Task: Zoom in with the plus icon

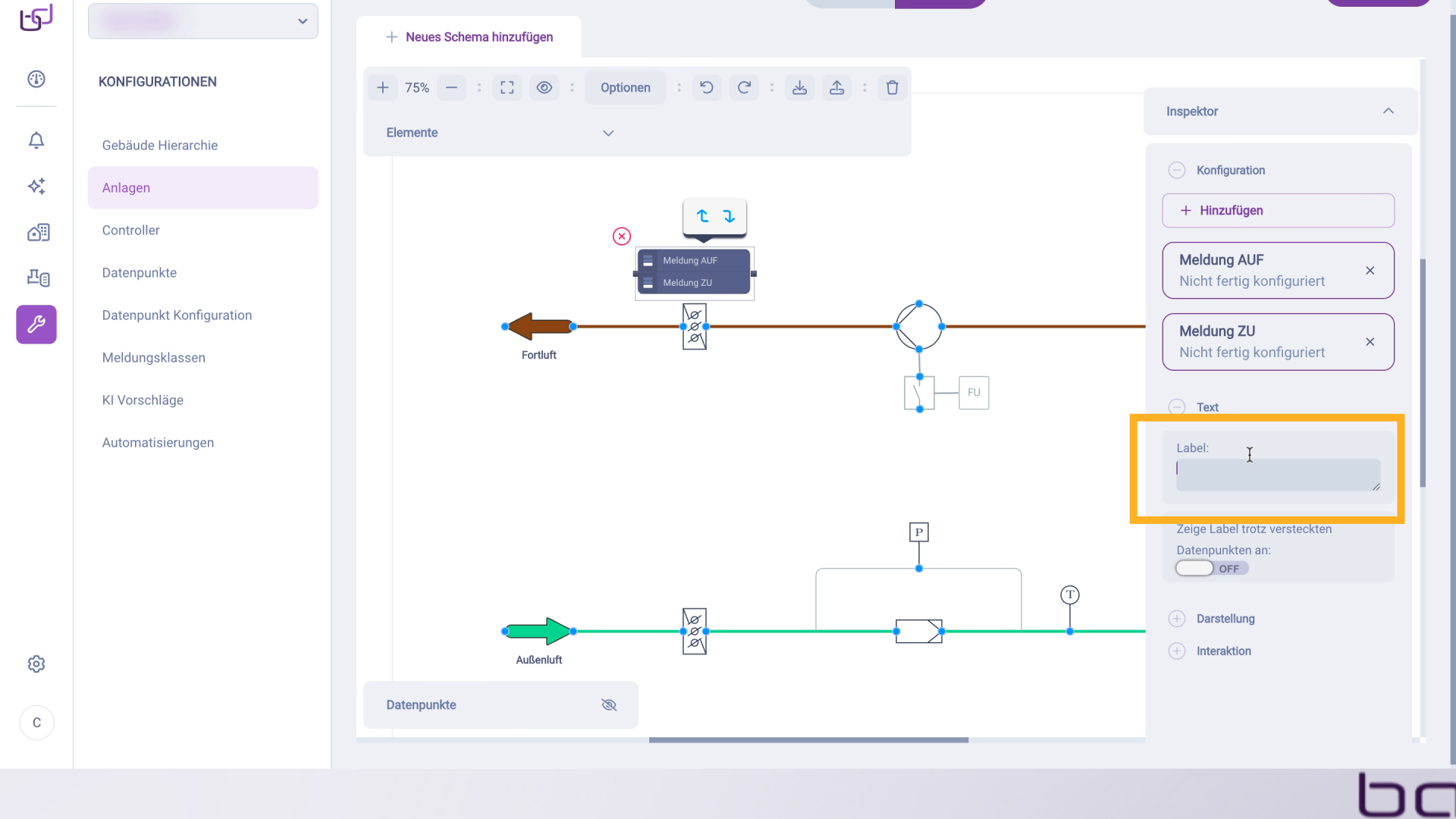Action: tap(383, 87)
